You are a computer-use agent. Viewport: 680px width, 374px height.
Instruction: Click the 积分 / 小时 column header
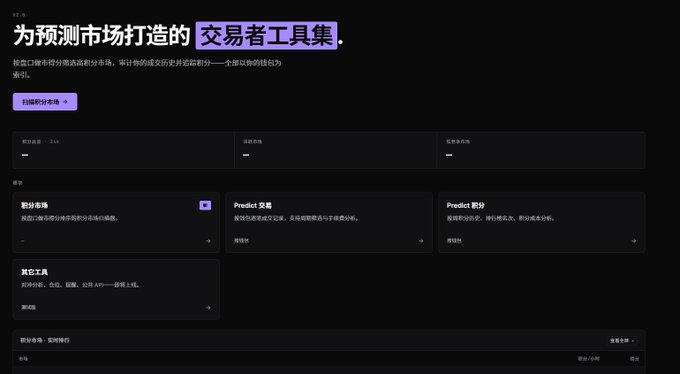588,359
